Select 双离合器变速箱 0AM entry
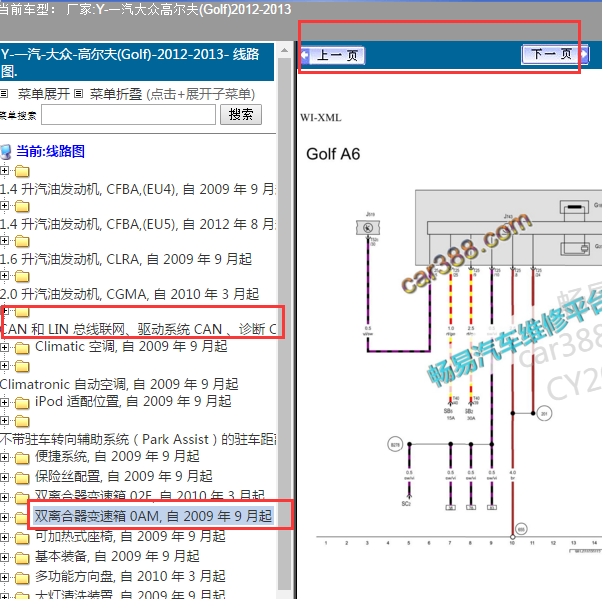Viewport: 602px width, 599px height. point(153,516)
